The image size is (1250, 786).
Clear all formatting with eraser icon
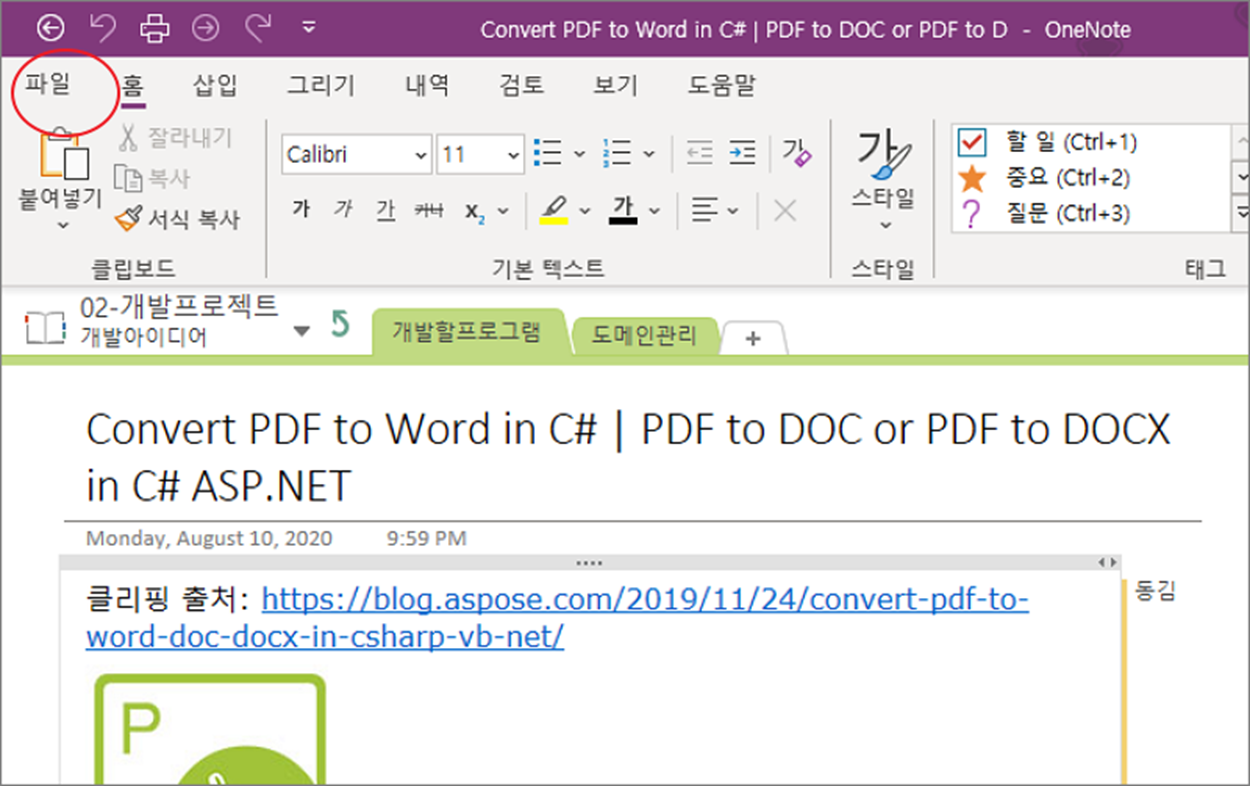click(797, 153)
